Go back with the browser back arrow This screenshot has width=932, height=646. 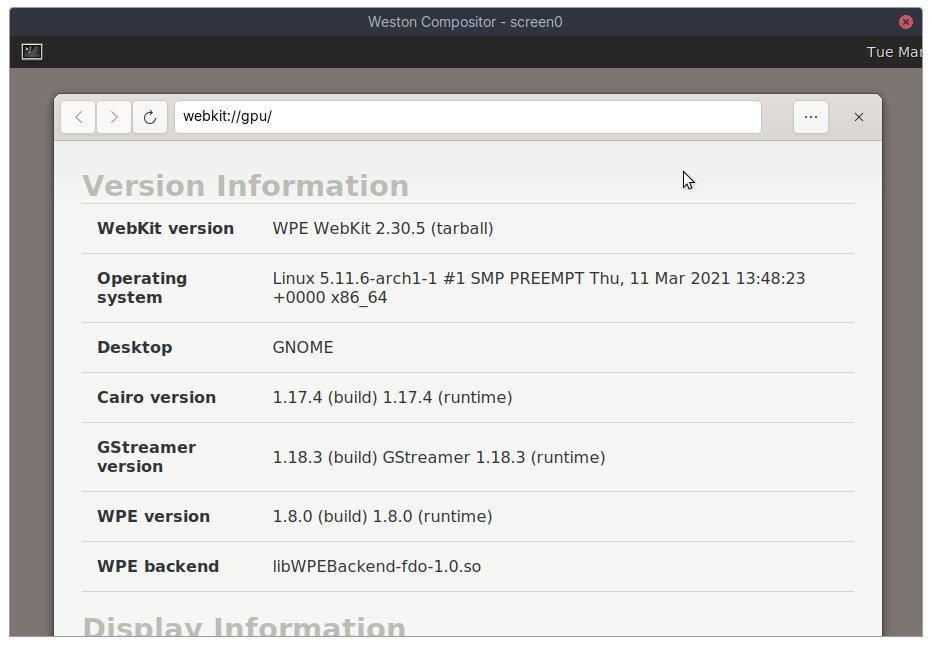78,117
